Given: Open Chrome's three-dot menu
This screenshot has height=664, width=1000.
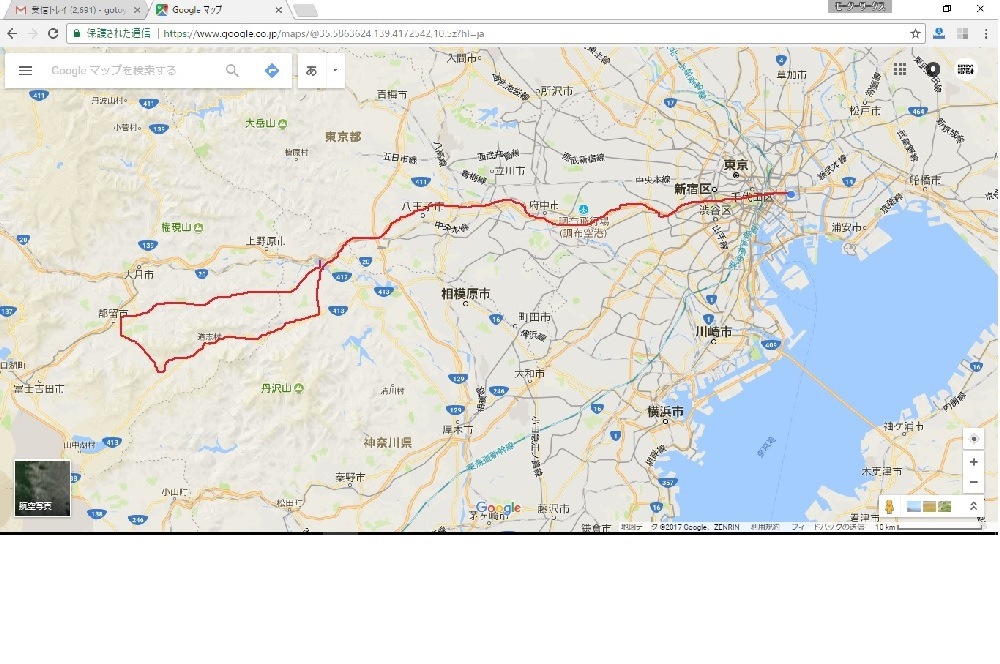Looking at the screenshot, I should [x=986, y=33].
